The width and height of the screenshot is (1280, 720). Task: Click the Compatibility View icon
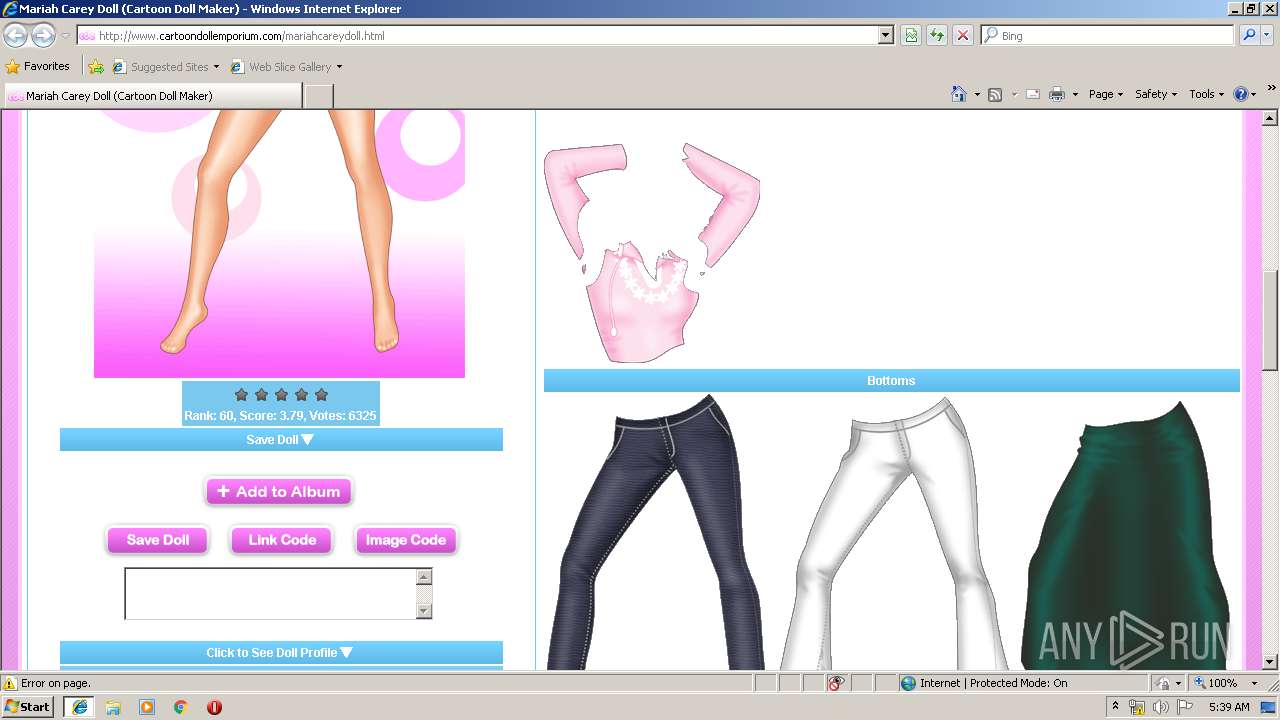point(911,35)
